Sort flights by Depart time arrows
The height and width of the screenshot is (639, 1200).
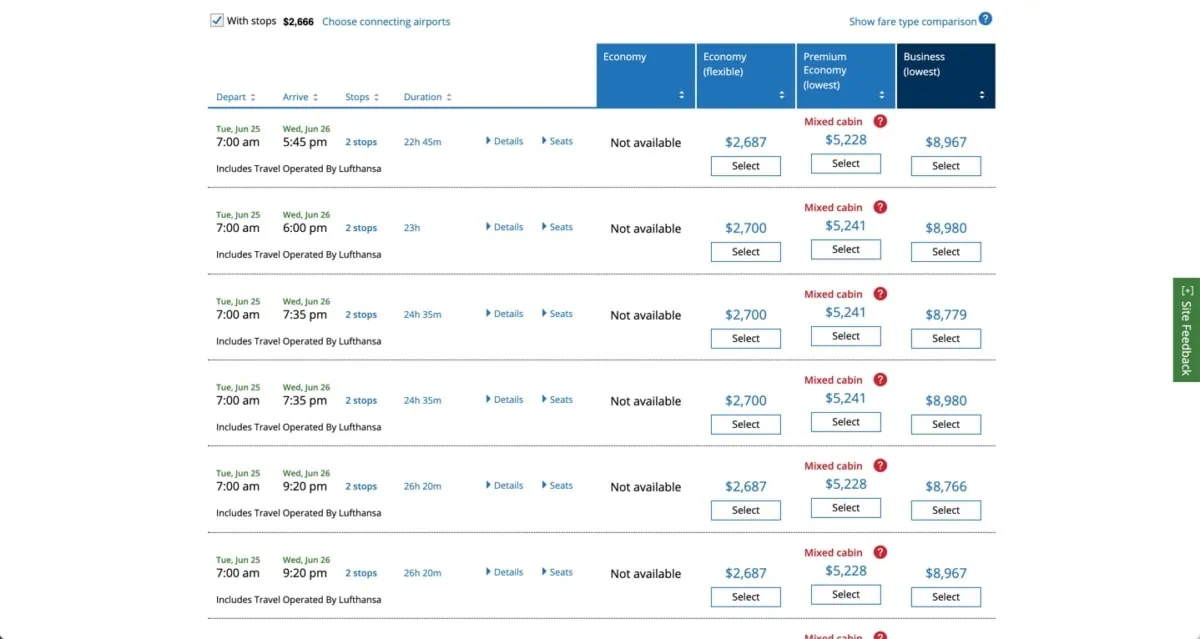click(253, 97)
